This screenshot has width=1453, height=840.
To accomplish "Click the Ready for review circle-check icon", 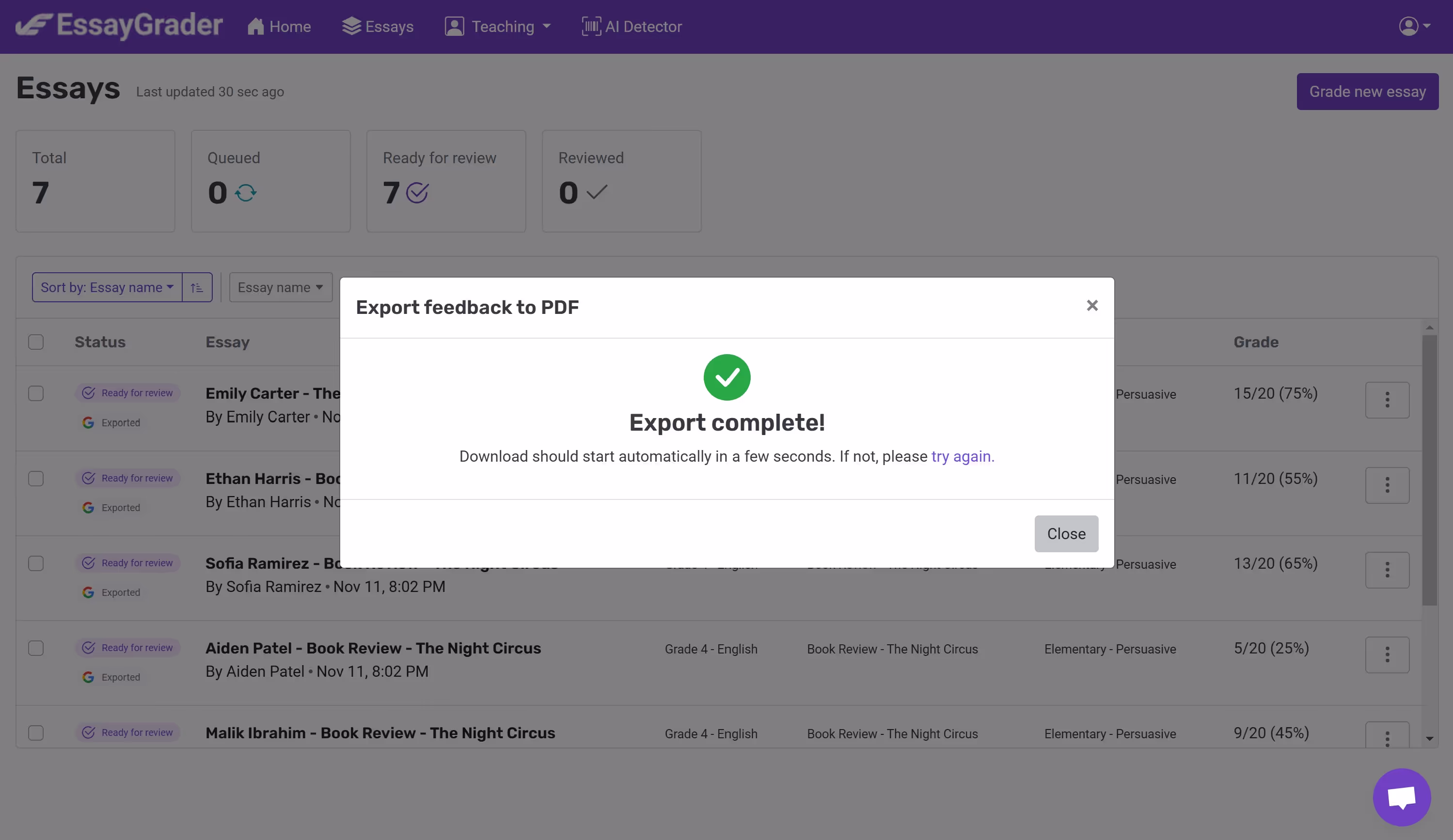I will (x=417, y=192).
